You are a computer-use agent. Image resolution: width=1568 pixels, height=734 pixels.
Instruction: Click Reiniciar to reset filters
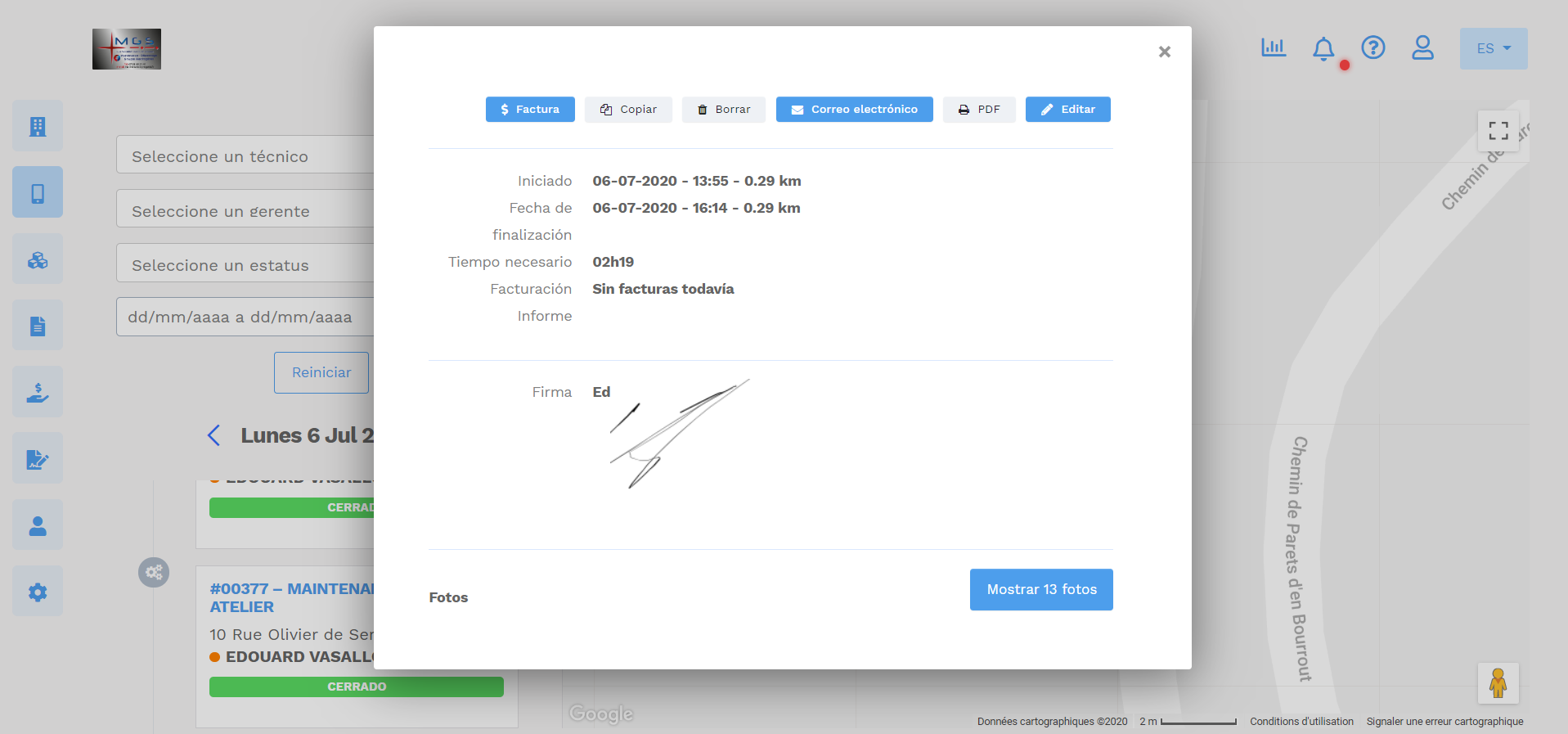tap(321, 372)
